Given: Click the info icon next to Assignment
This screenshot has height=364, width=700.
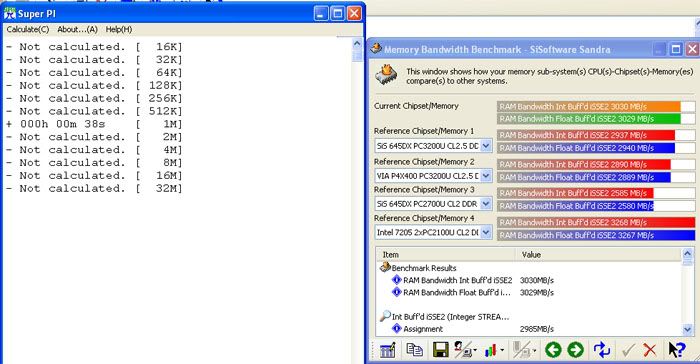Looking at the screenshot, I should coord(396,329).
